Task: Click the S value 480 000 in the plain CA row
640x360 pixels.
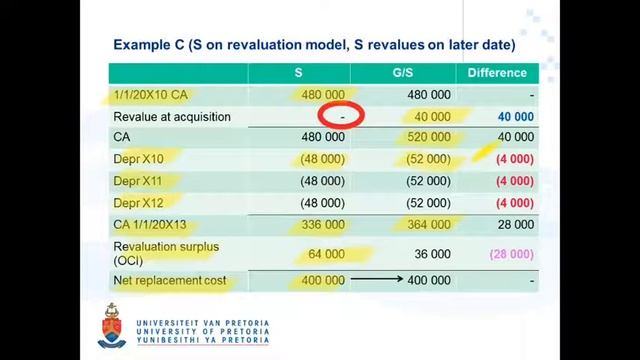Action: [323, 137]
